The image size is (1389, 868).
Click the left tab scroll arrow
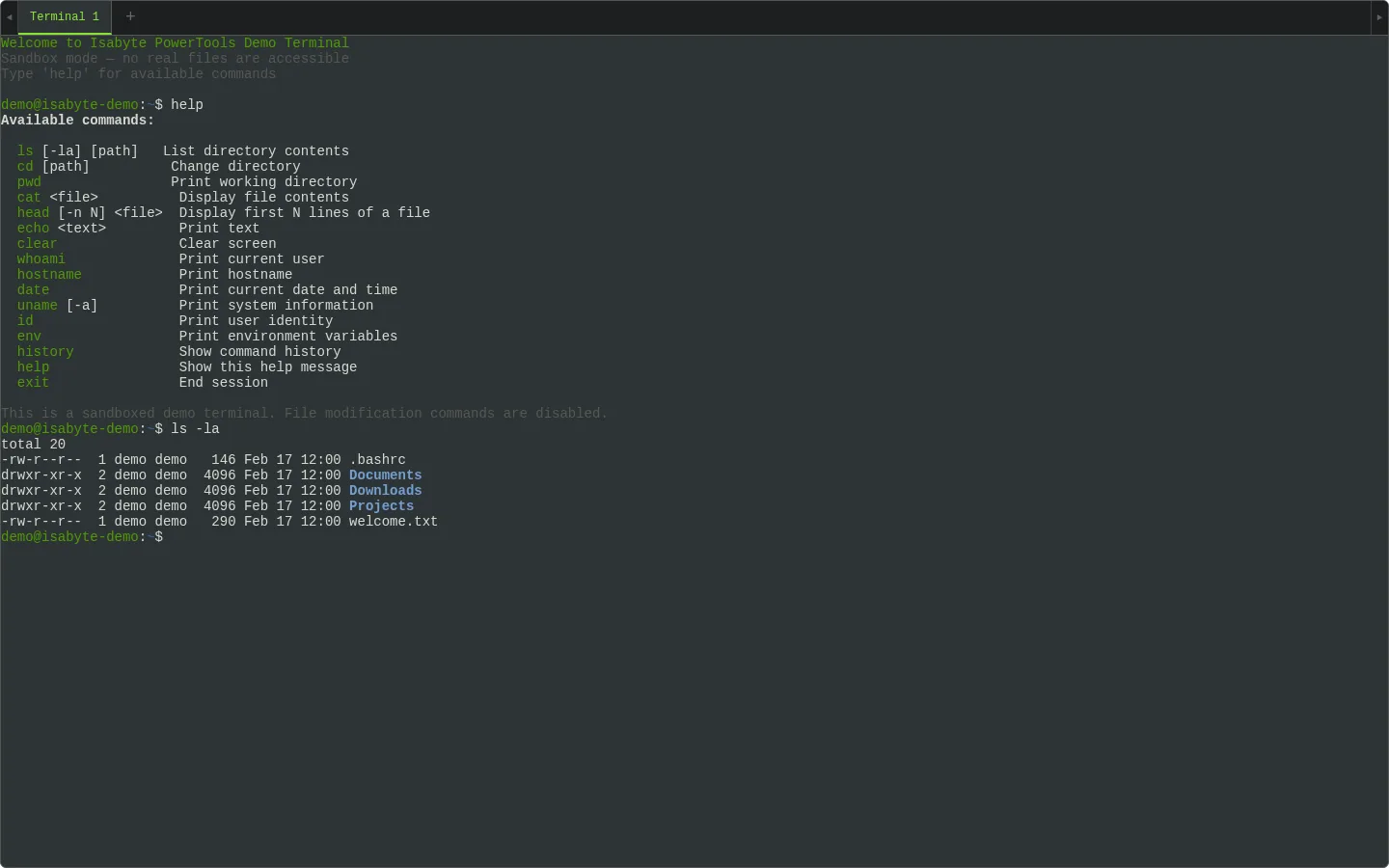click(x=9, y=17)
